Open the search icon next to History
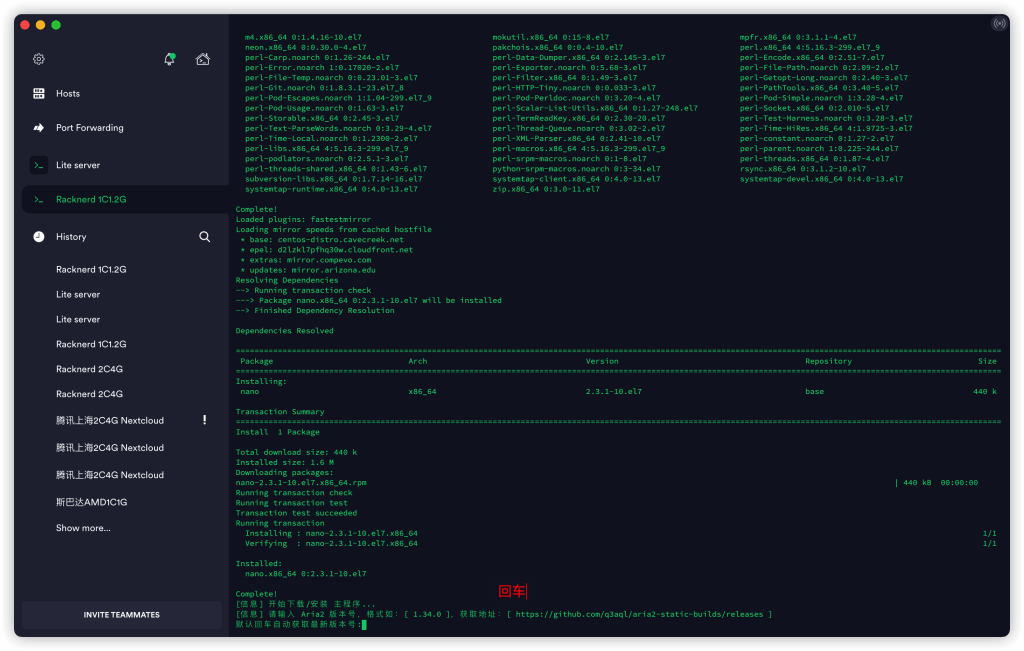Viewport: 1024px width, 651px height. tap(204, 236)
